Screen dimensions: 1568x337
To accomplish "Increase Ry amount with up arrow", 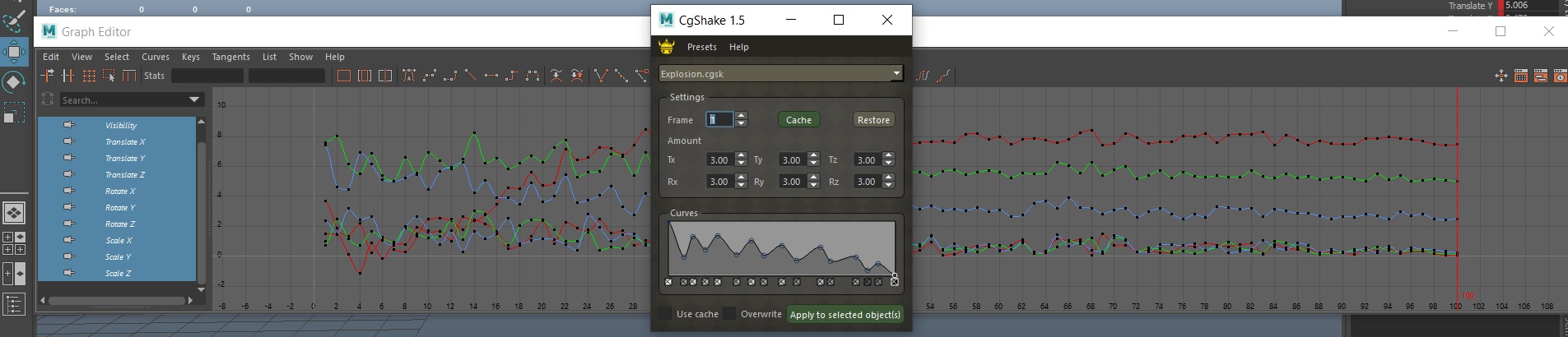I will [x=813, y=178].
